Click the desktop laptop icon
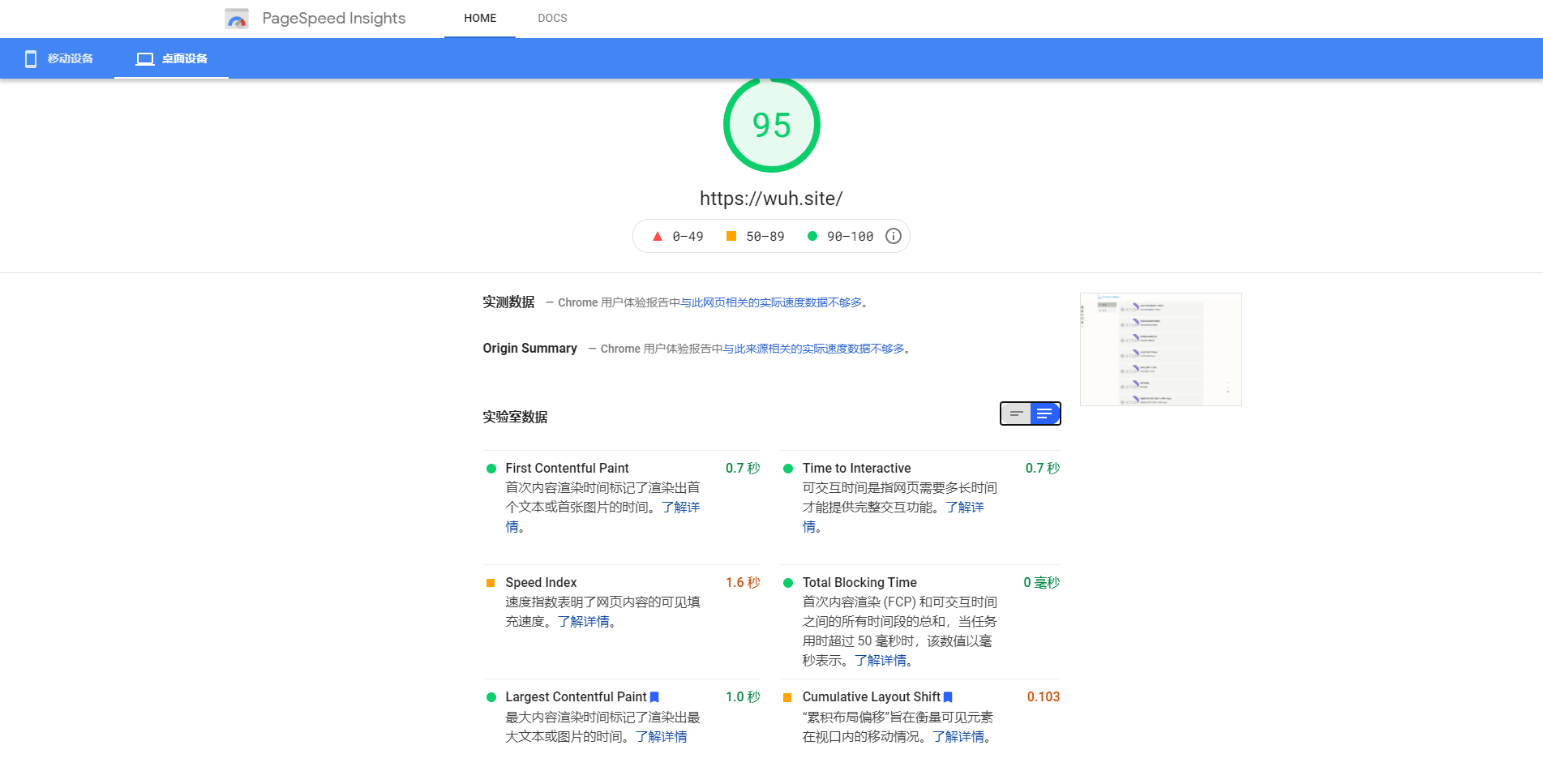 tap(144, 58)
